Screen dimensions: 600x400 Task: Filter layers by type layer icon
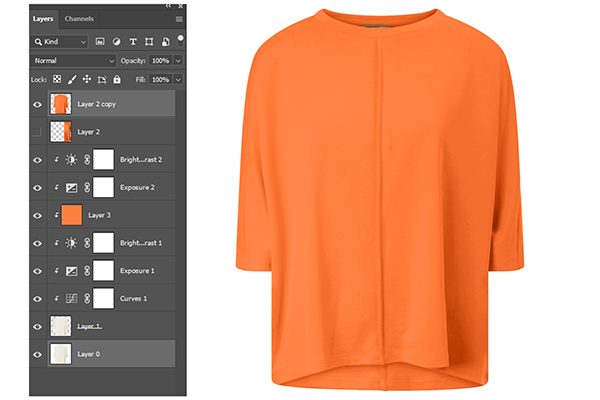click(x=133, y=42)
